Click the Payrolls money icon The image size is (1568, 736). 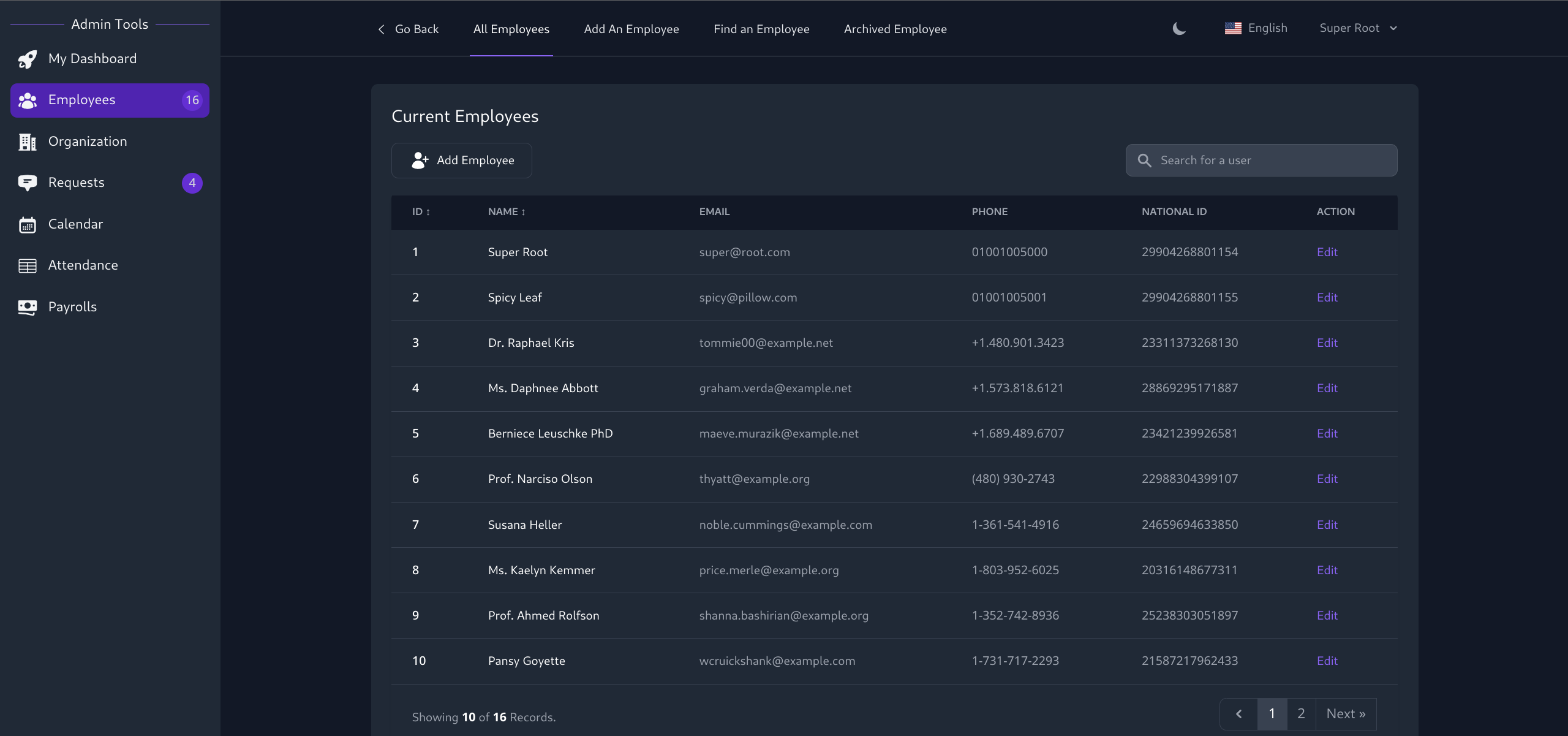coord(28,307)
